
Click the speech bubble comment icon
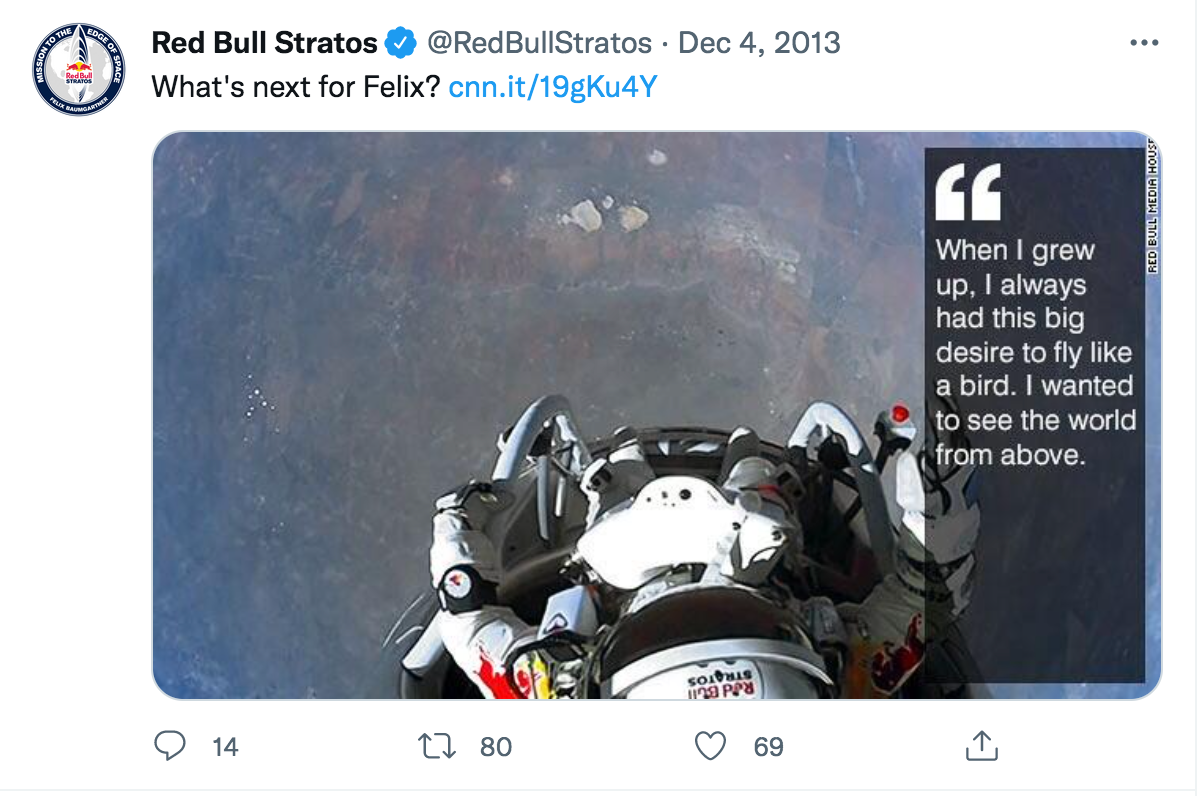170,746
